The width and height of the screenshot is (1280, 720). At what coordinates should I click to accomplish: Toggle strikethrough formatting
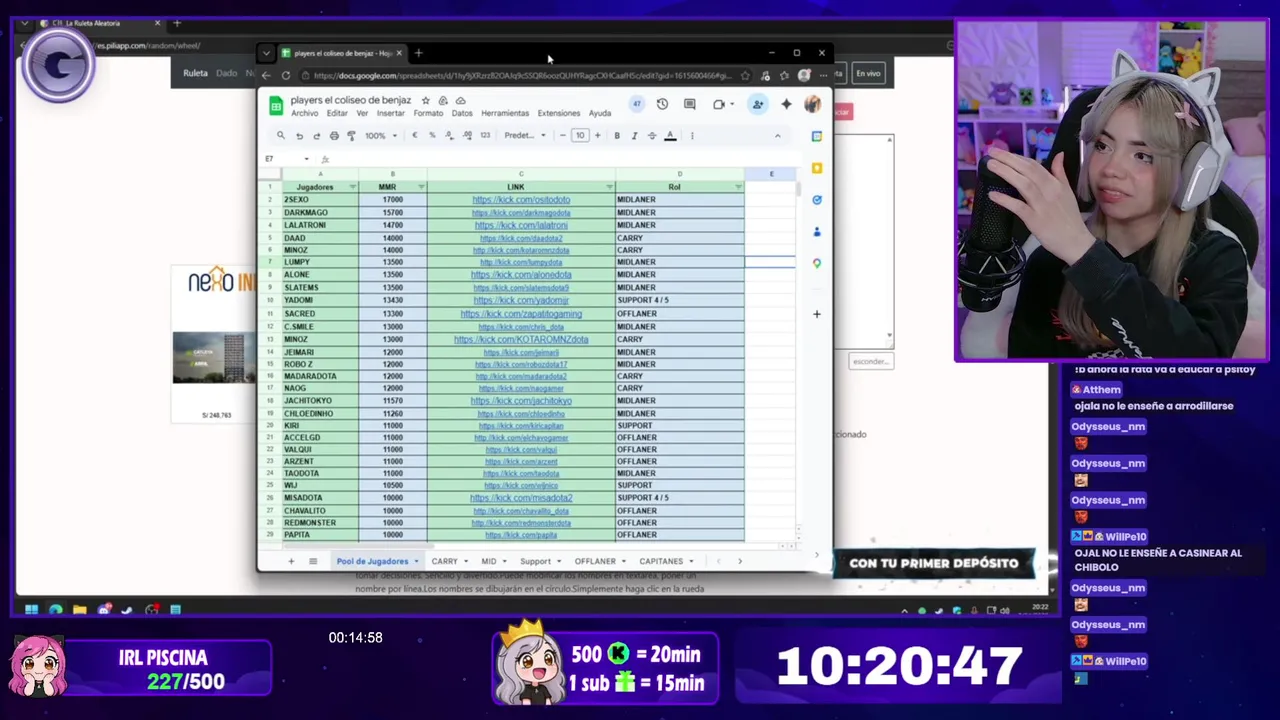[652, 136]
